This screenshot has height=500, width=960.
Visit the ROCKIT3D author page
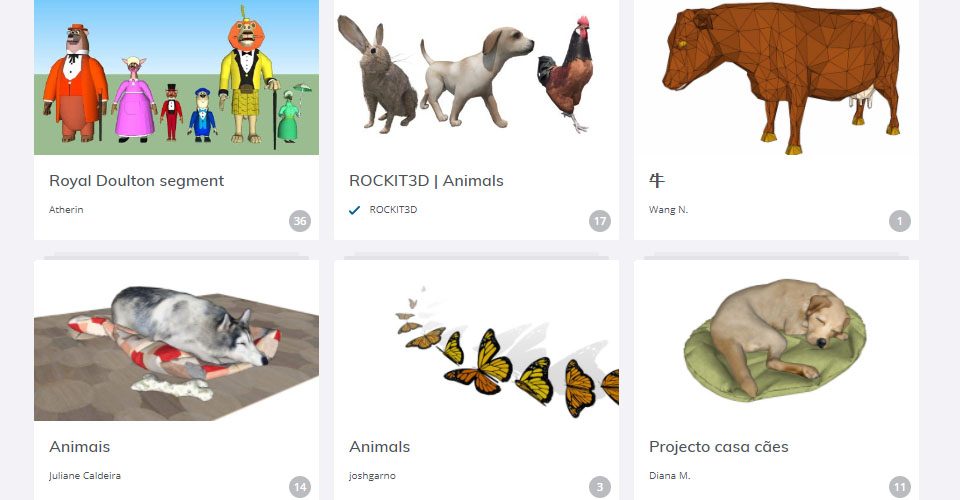(393, 209)
